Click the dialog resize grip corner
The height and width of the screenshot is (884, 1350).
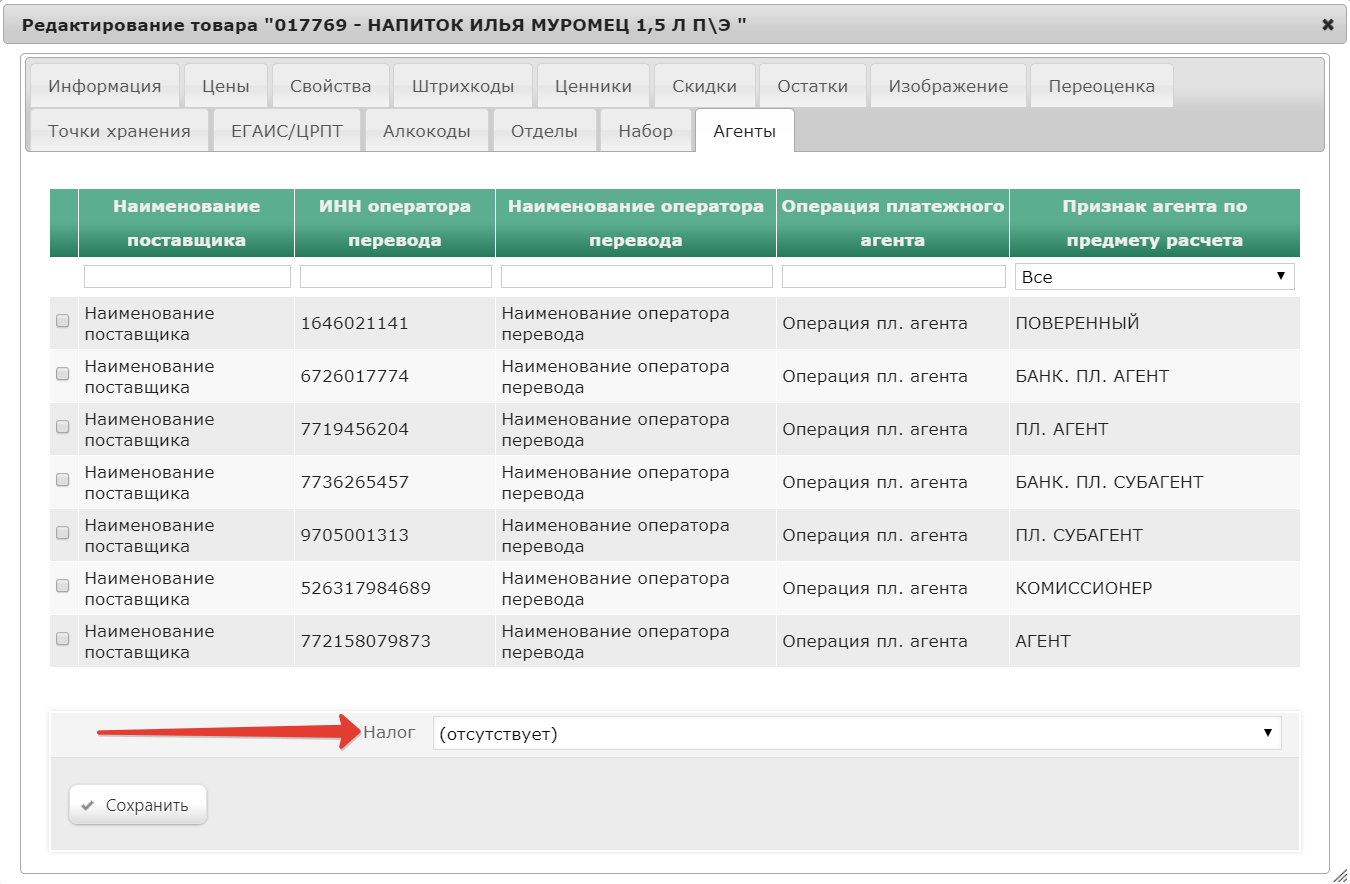click(1339, 874)
